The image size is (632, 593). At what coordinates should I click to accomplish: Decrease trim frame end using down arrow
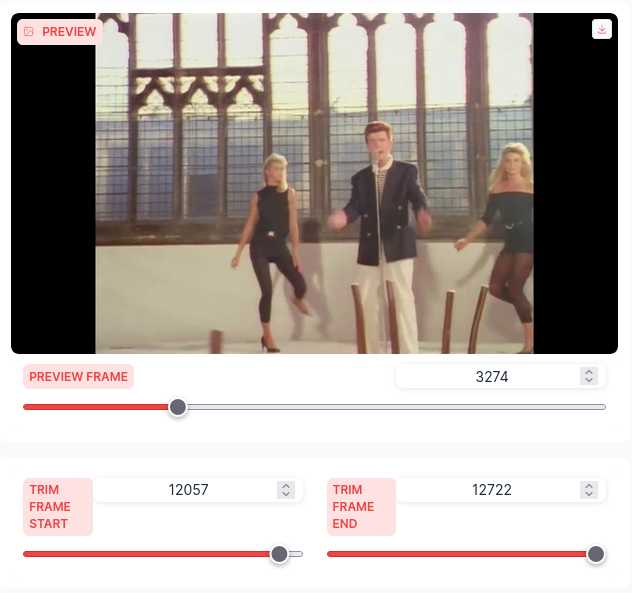tap(589, 494)
